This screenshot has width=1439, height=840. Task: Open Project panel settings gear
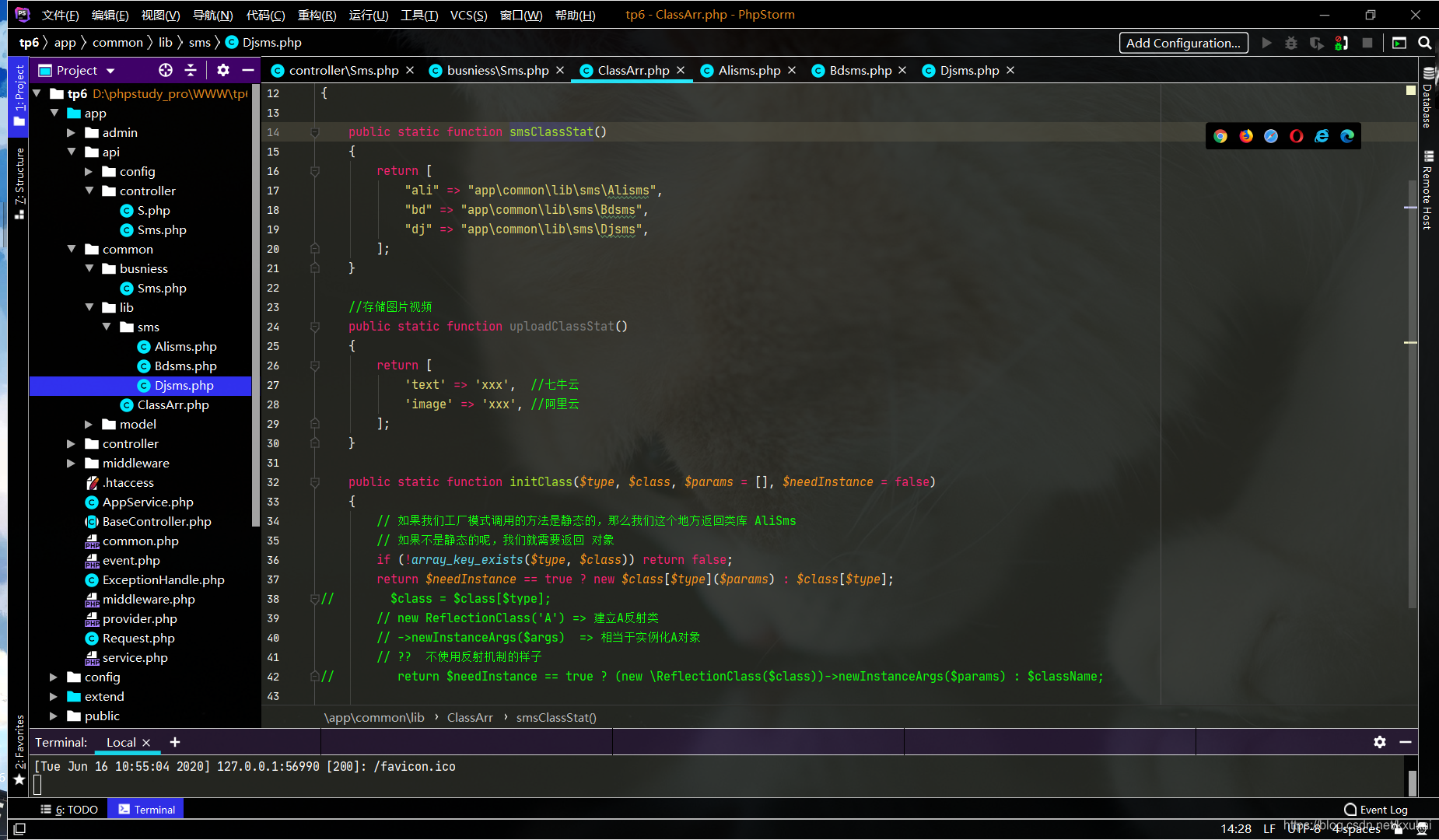click(223, 70)
